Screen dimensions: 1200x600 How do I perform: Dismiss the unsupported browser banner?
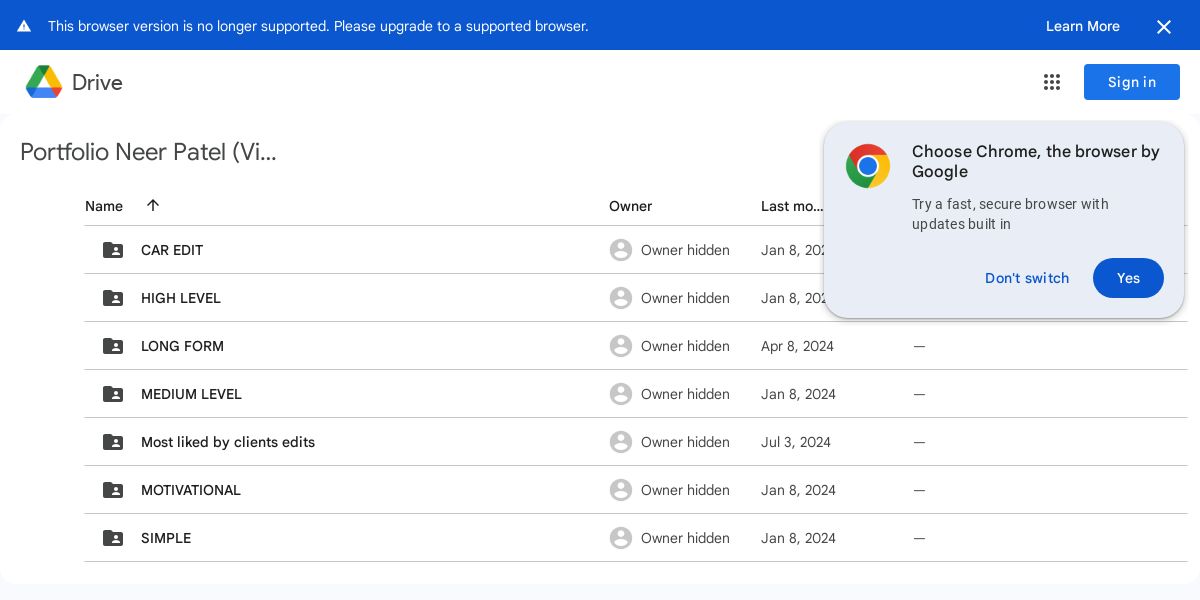[1164, 27]
